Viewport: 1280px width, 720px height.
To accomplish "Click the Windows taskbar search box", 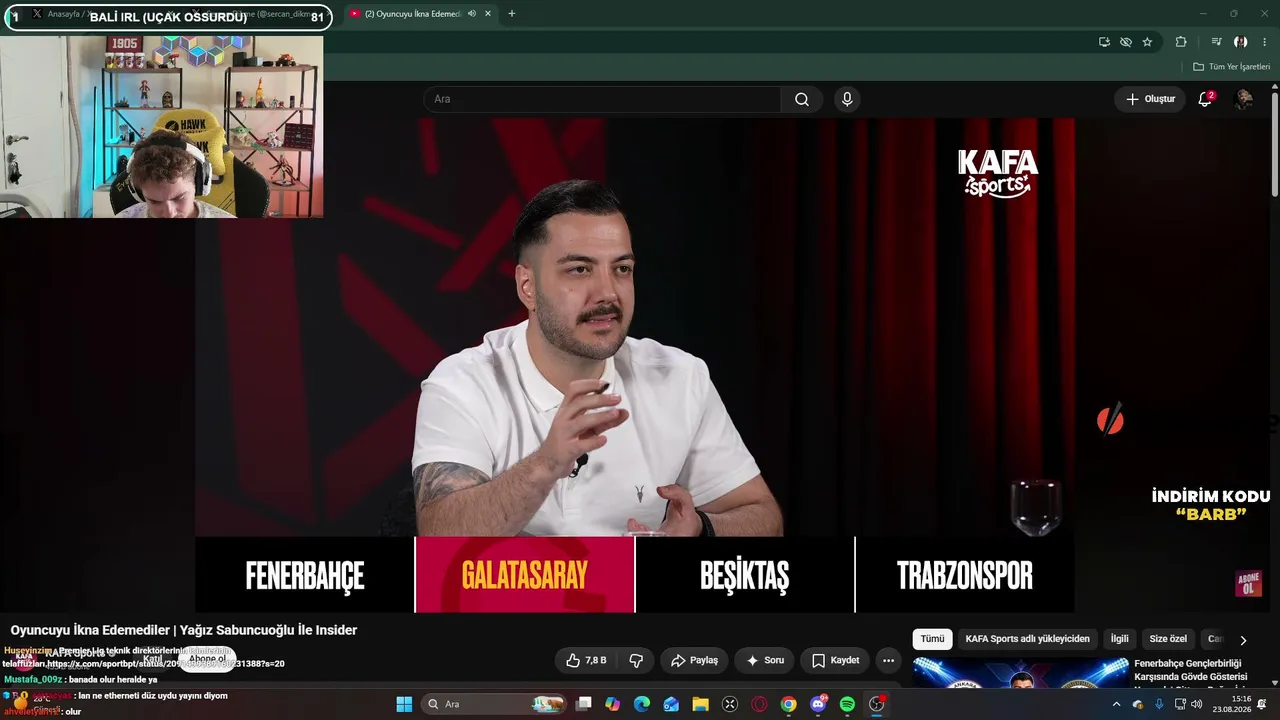I will 494,704.
